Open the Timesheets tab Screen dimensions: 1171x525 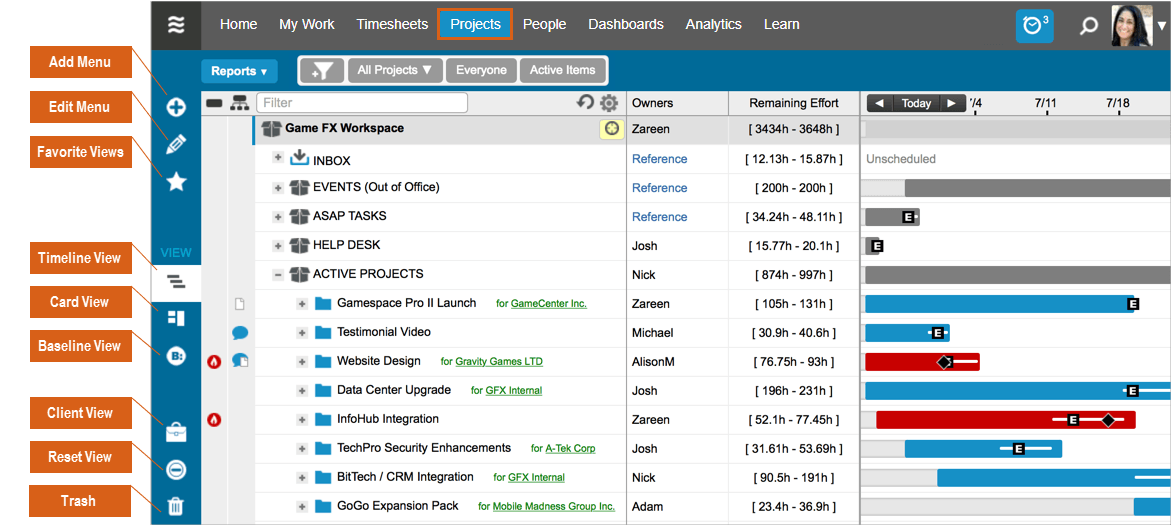click(x=392, y=24)
